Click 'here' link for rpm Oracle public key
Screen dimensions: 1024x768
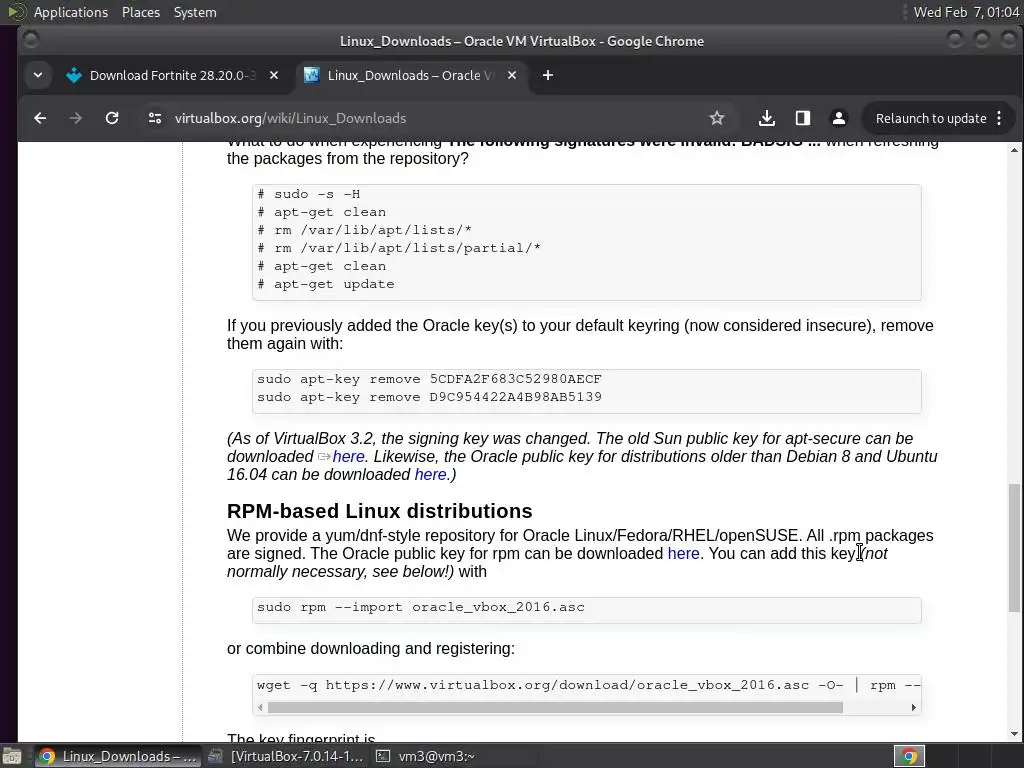pyautogui.click(x=683, y=554)
